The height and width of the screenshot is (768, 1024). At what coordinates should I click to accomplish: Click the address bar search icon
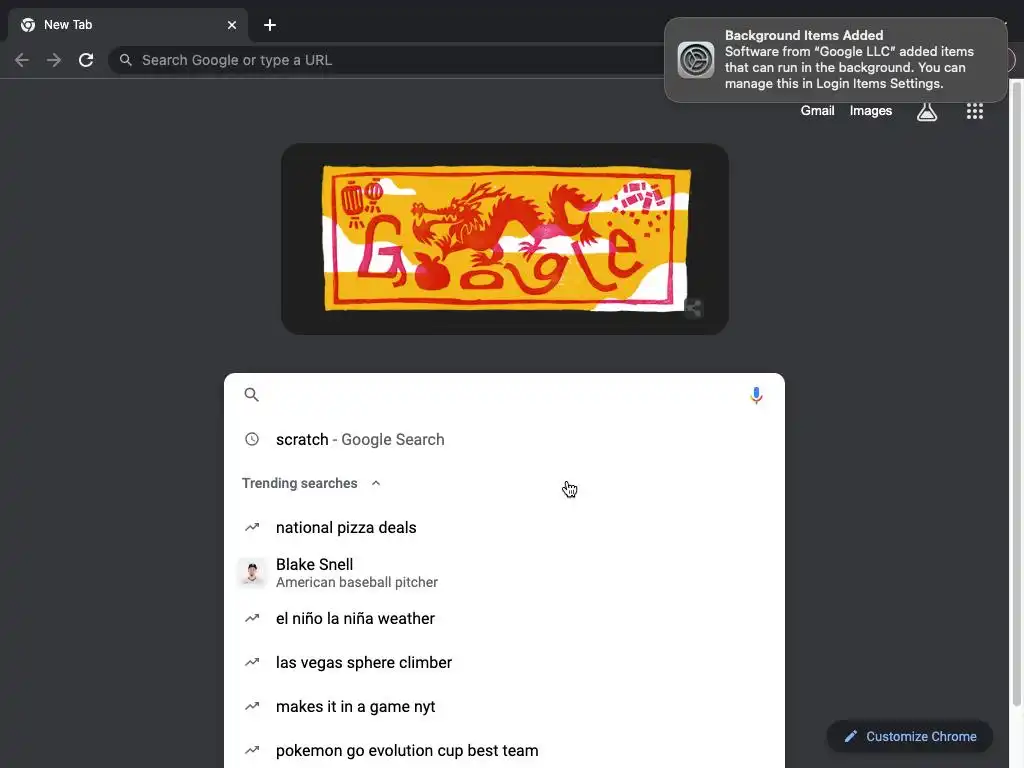(x=125, y=60)
